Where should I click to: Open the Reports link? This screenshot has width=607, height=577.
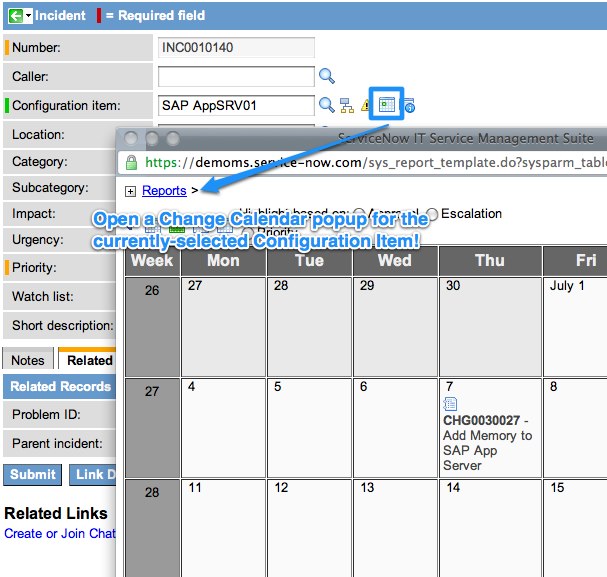pyautogui.click(x=164, y=190)
